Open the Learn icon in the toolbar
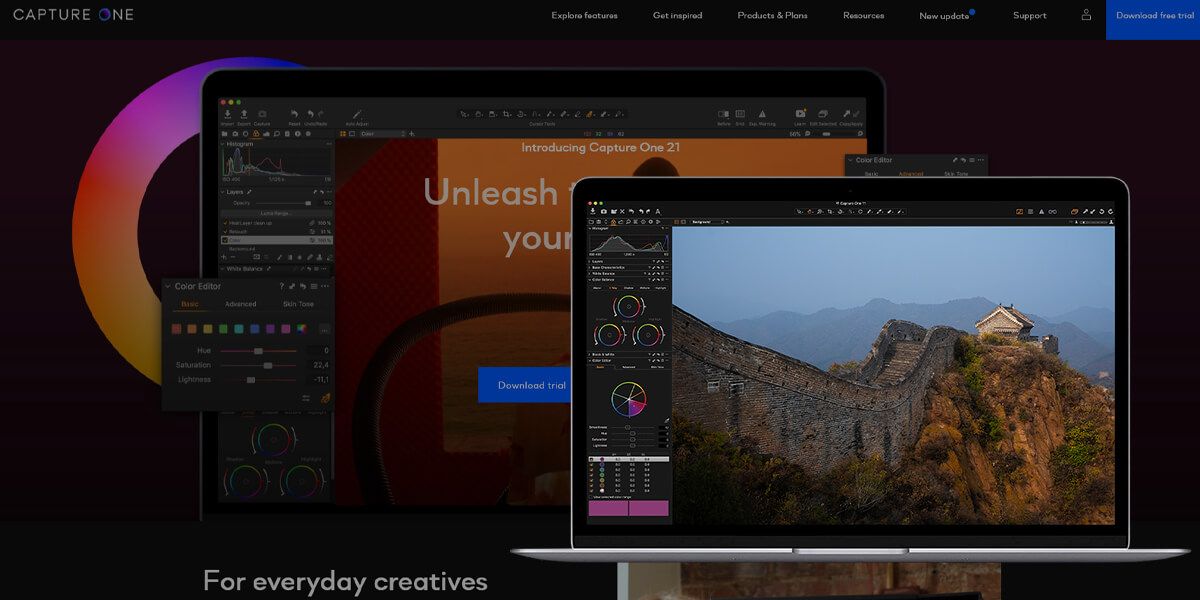The width and height of the screenshot is (1200, 600). point(800,113)
